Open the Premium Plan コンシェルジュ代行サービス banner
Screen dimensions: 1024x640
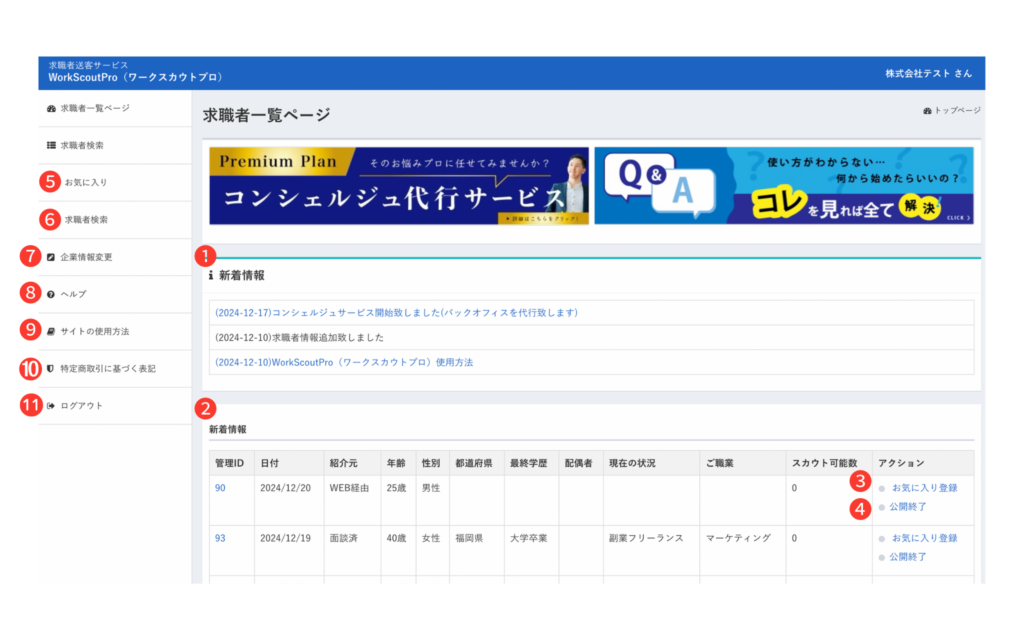click(x=399, y=186)
